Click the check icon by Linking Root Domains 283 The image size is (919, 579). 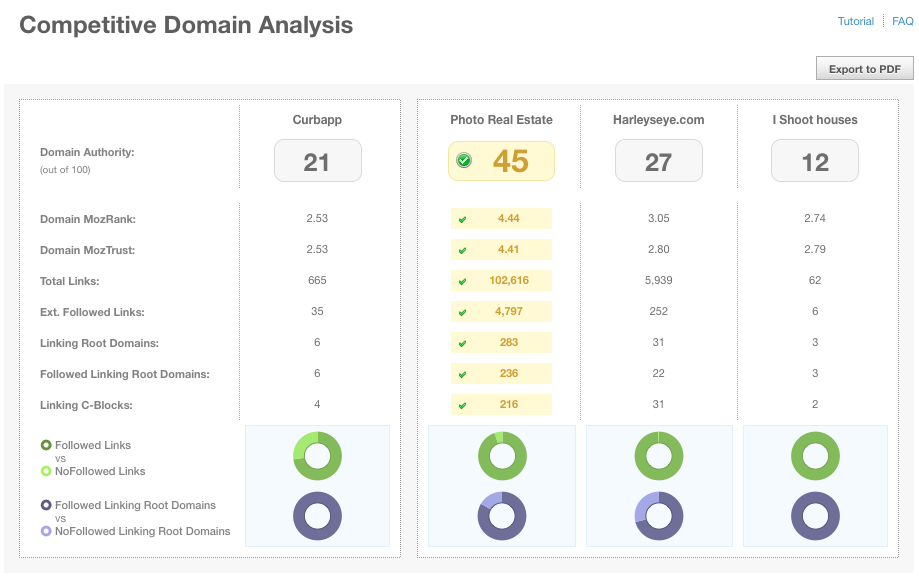point(462,342)
